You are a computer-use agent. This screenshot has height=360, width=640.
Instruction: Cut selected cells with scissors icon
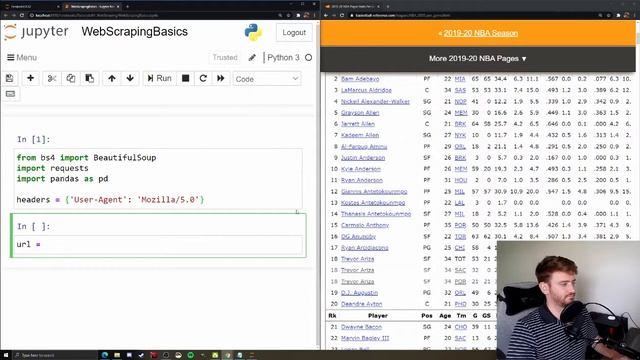point(52,78)
